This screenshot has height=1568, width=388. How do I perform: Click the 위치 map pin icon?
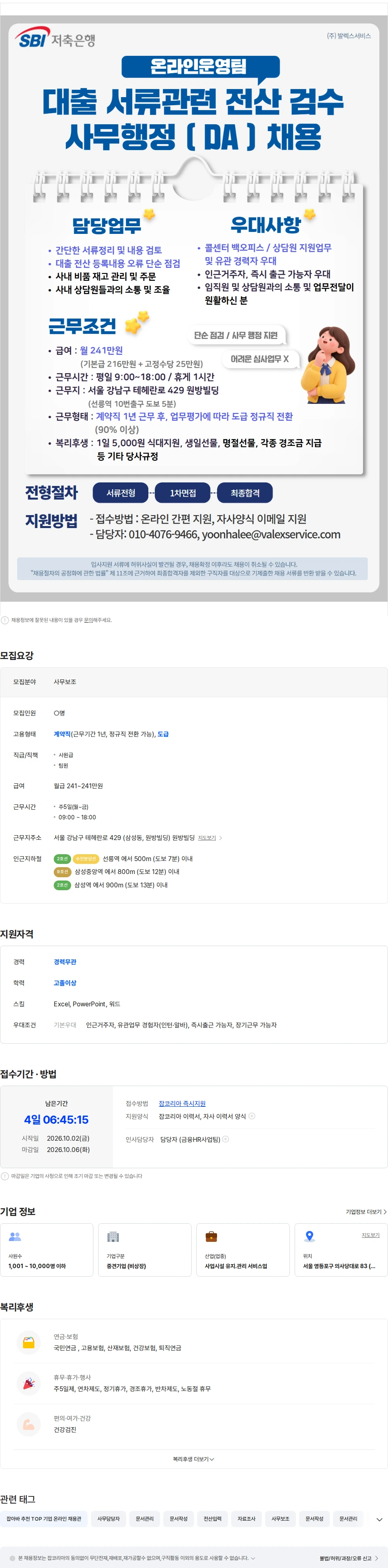(x=310, y=1236)
